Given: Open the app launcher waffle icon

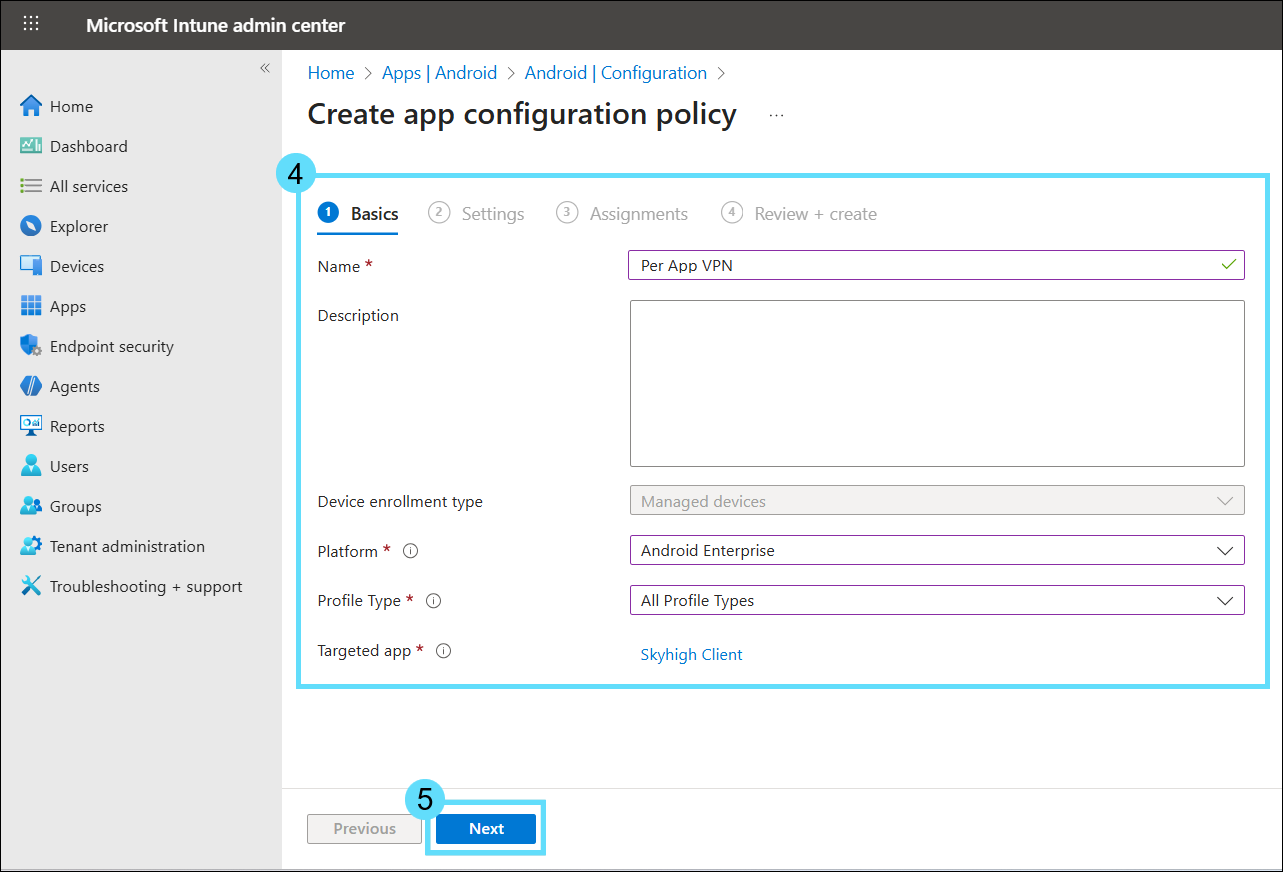Looking at the screenshot, I should pyautogui.click(x=31, y=25).
